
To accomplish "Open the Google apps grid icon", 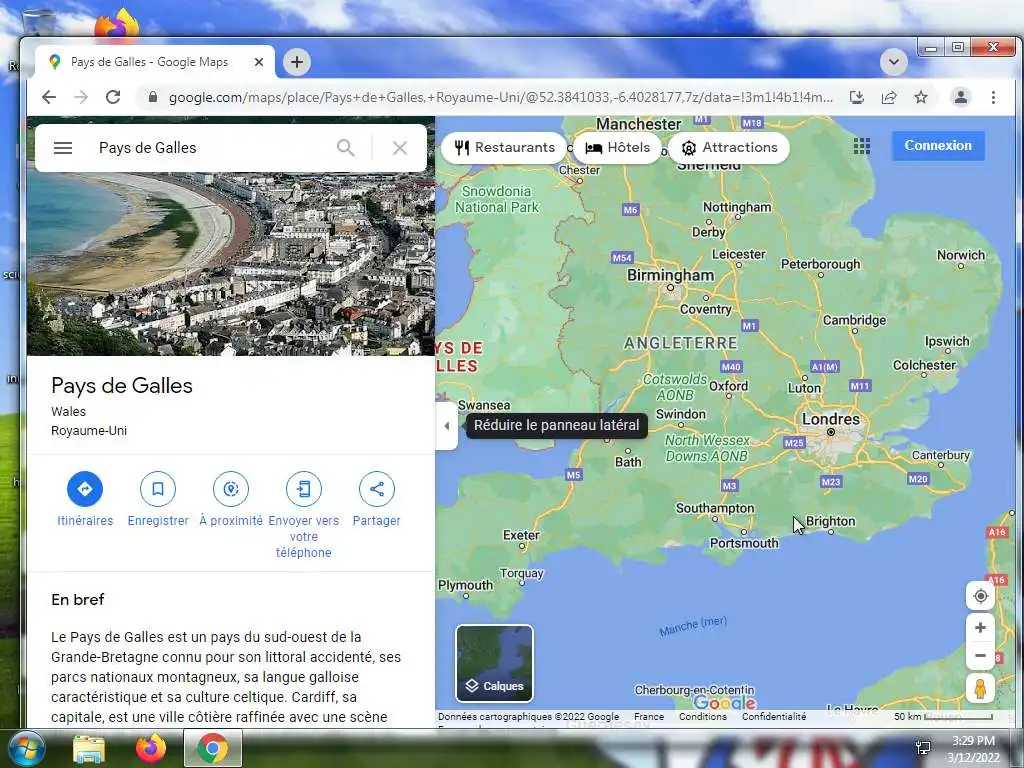I will pos(861,146).
